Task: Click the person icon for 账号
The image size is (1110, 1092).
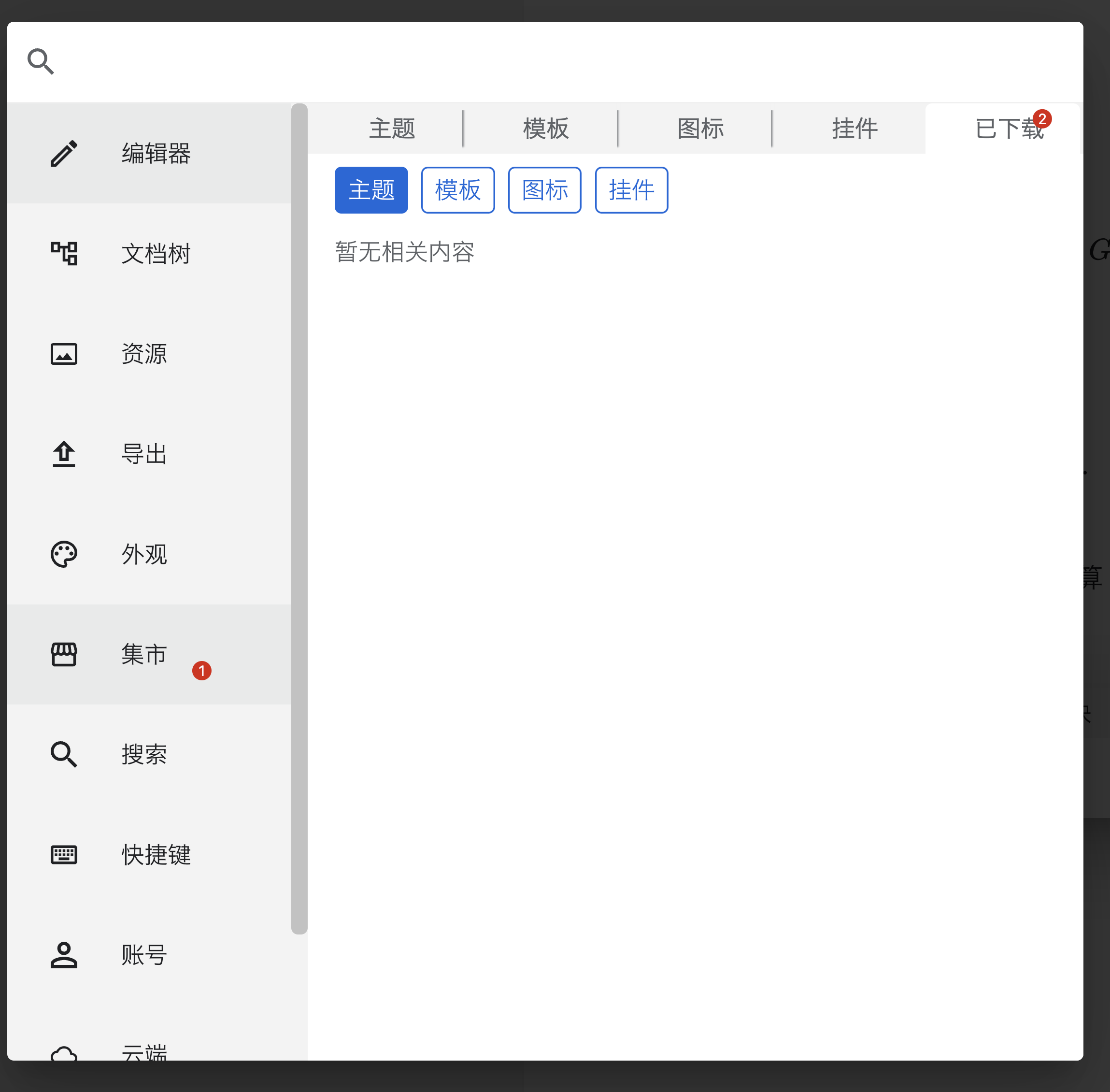Action: [64, 955]
